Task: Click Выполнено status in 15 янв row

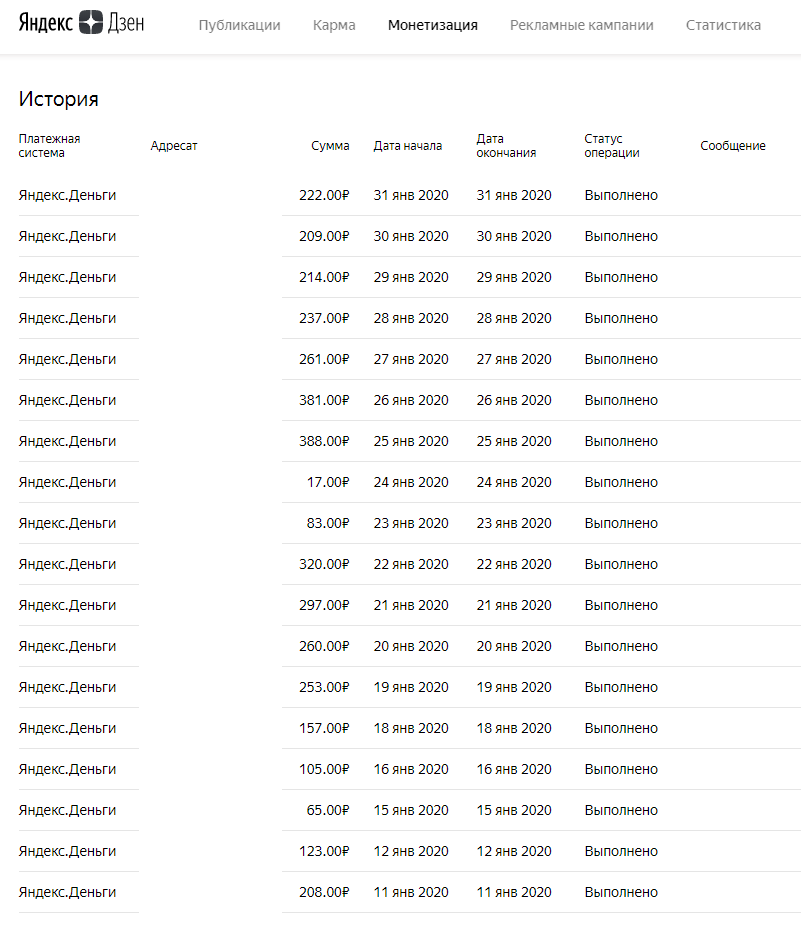Action: 621,810
